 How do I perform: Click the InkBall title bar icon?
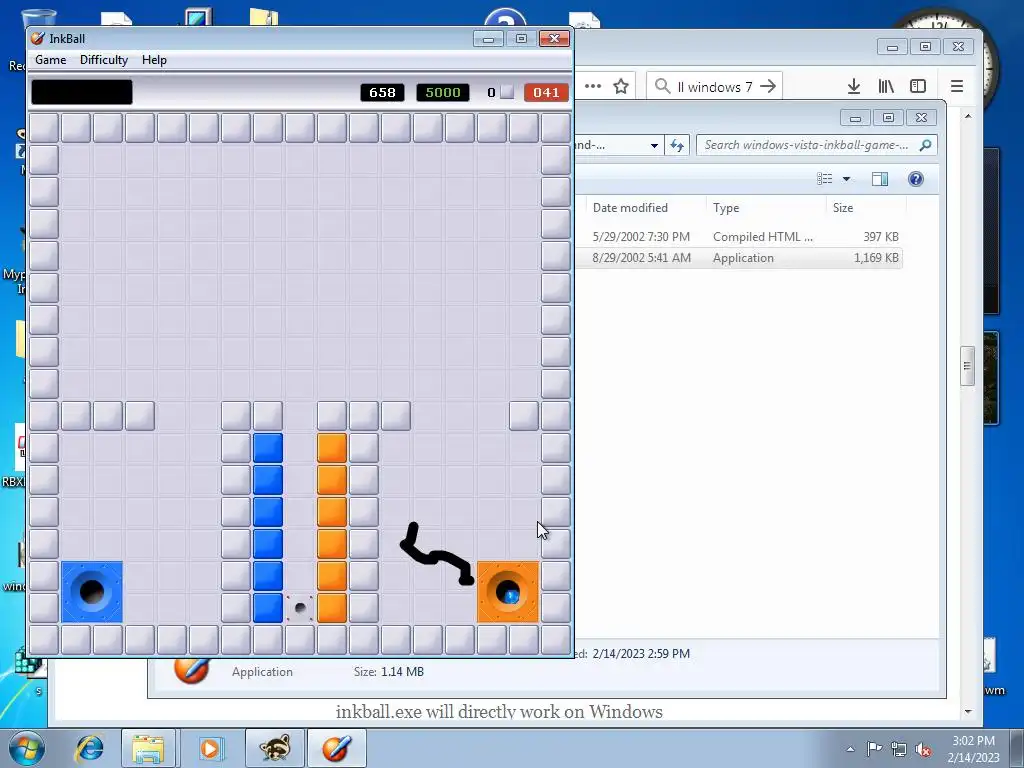click(38, 39)
